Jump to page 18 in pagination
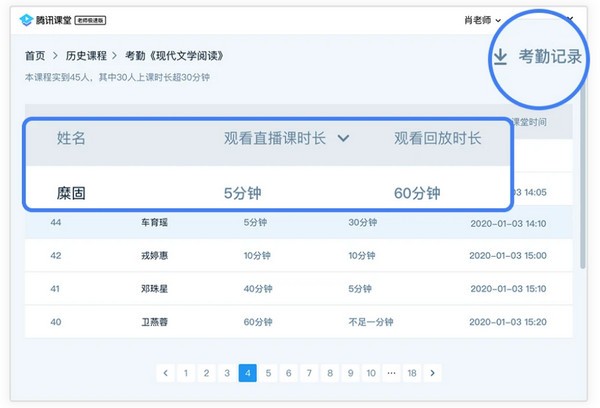The width and height of the screenshot is (600, 408). pos(411,373)
